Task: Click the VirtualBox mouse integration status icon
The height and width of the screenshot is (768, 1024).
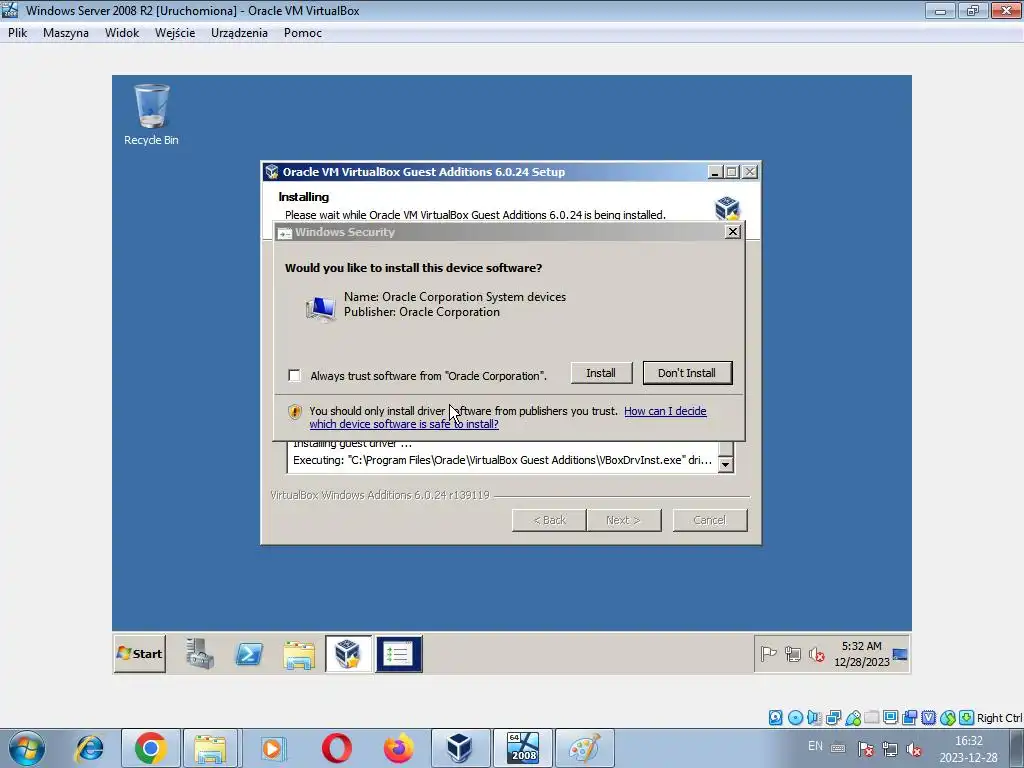Action: (x=948, y=718)
